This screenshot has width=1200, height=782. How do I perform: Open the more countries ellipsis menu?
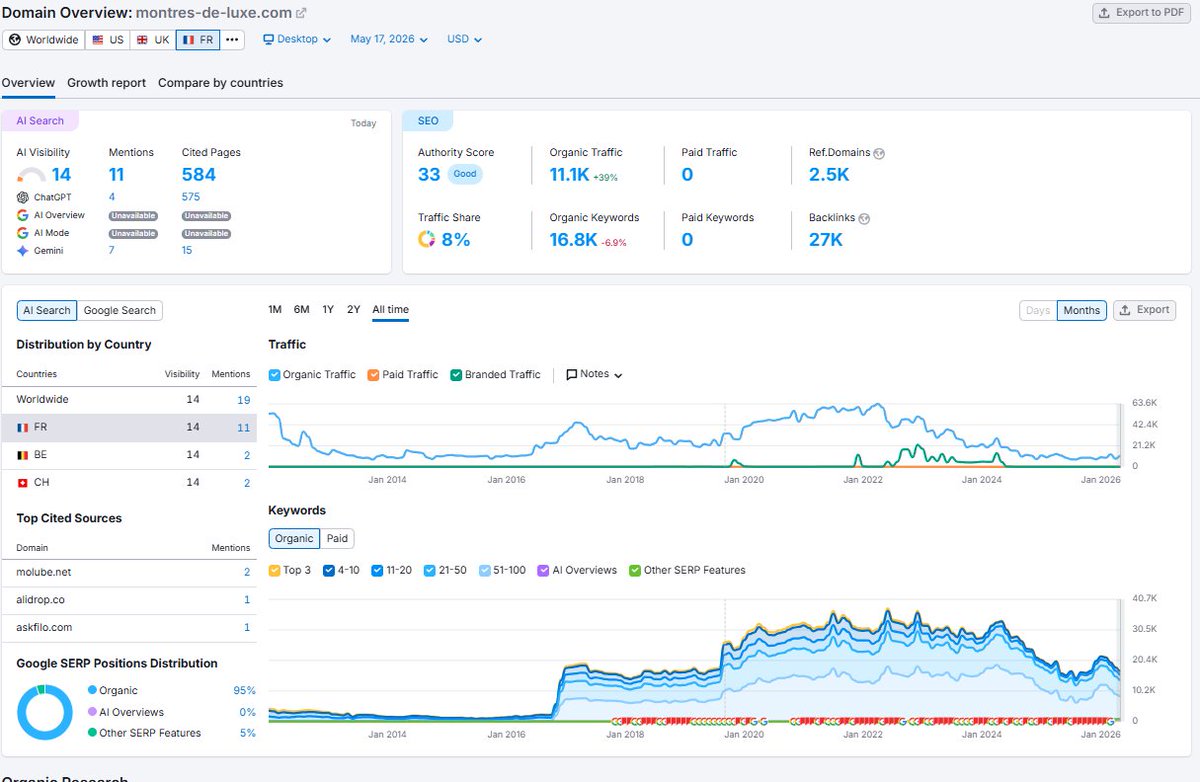pyautogui.click(x=232, y=40)
